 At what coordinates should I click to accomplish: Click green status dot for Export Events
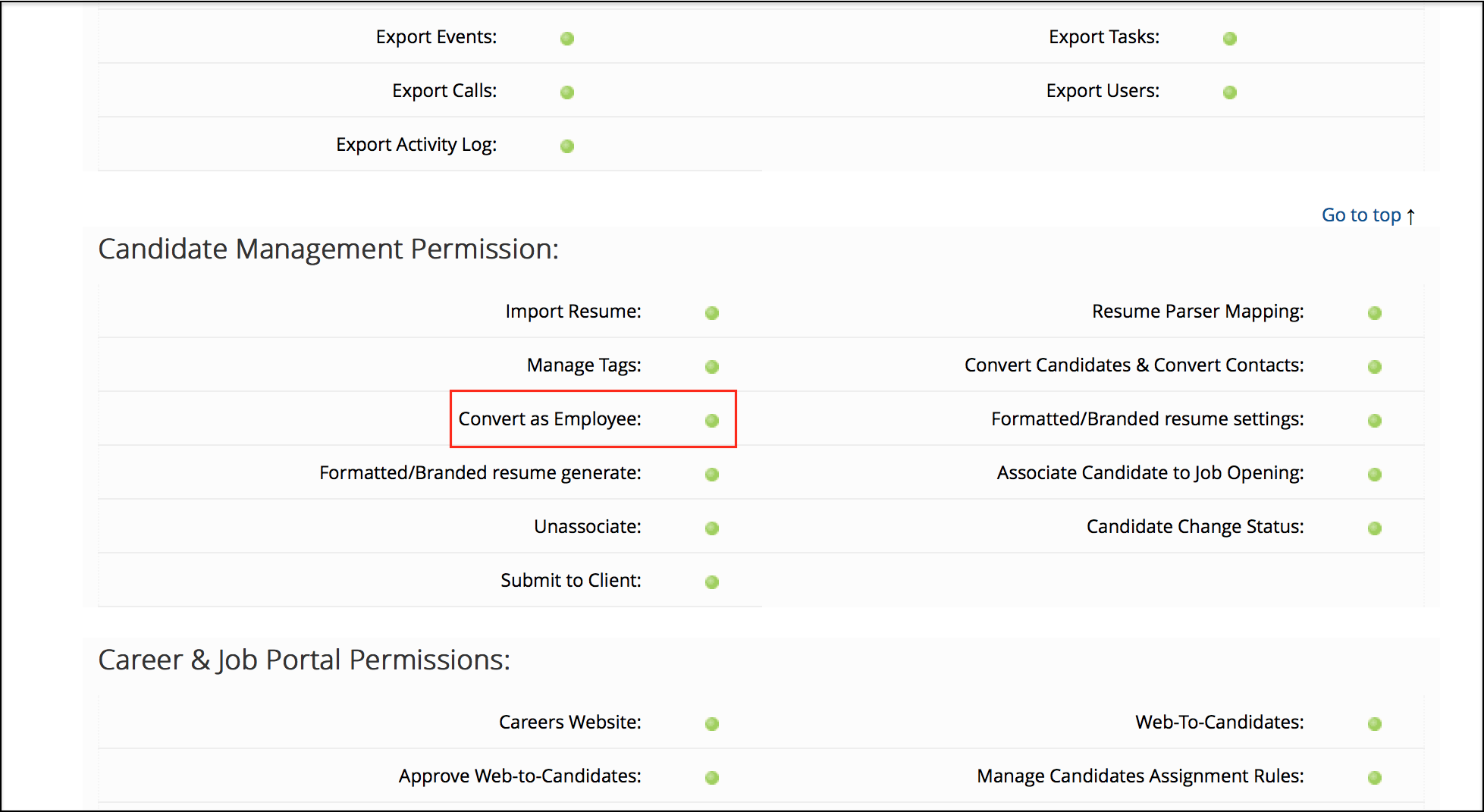tap(567, 39)
